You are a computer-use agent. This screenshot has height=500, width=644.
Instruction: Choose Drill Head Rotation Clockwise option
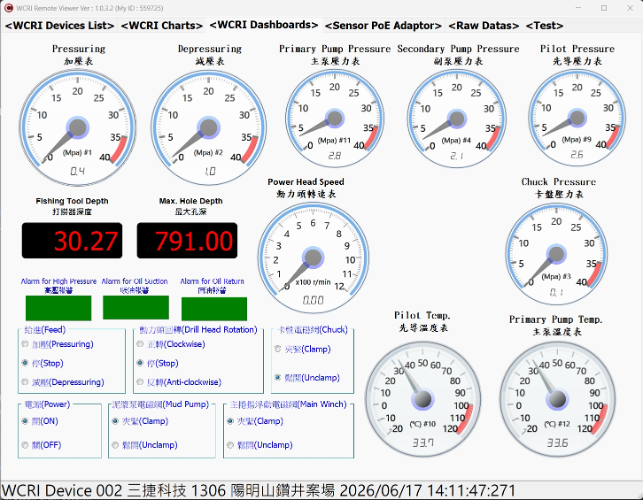[140, 344]
